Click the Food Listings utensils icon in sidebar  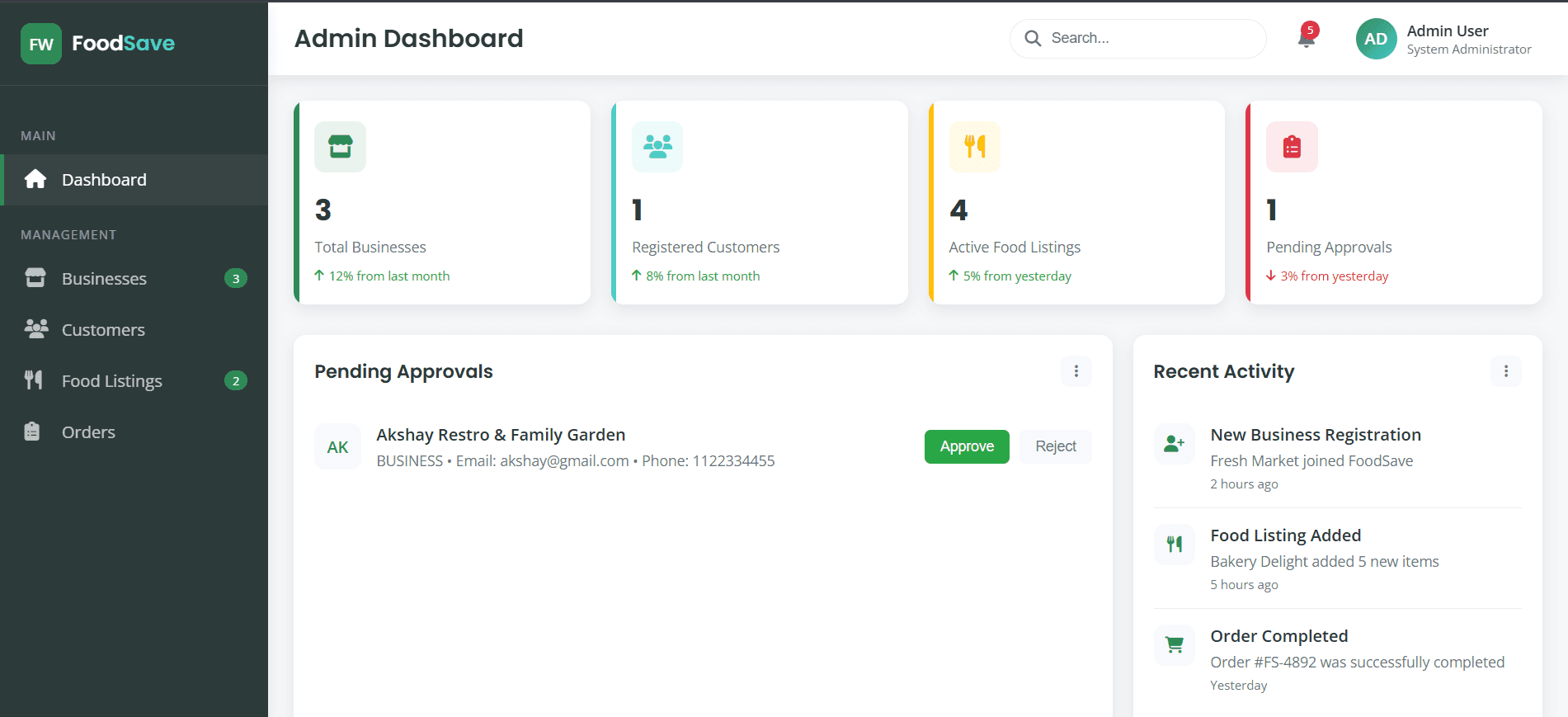33,380
